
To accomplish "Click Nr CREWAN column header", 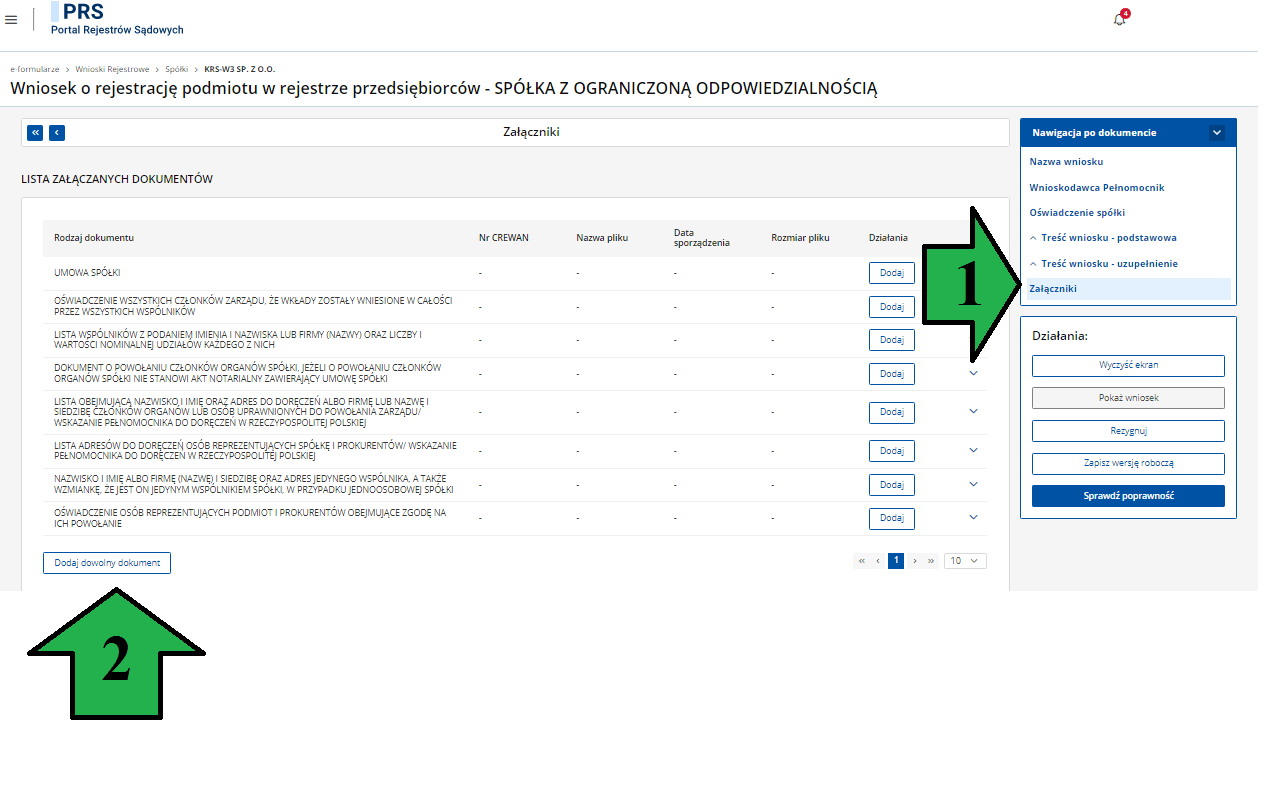I will [504, 238].
